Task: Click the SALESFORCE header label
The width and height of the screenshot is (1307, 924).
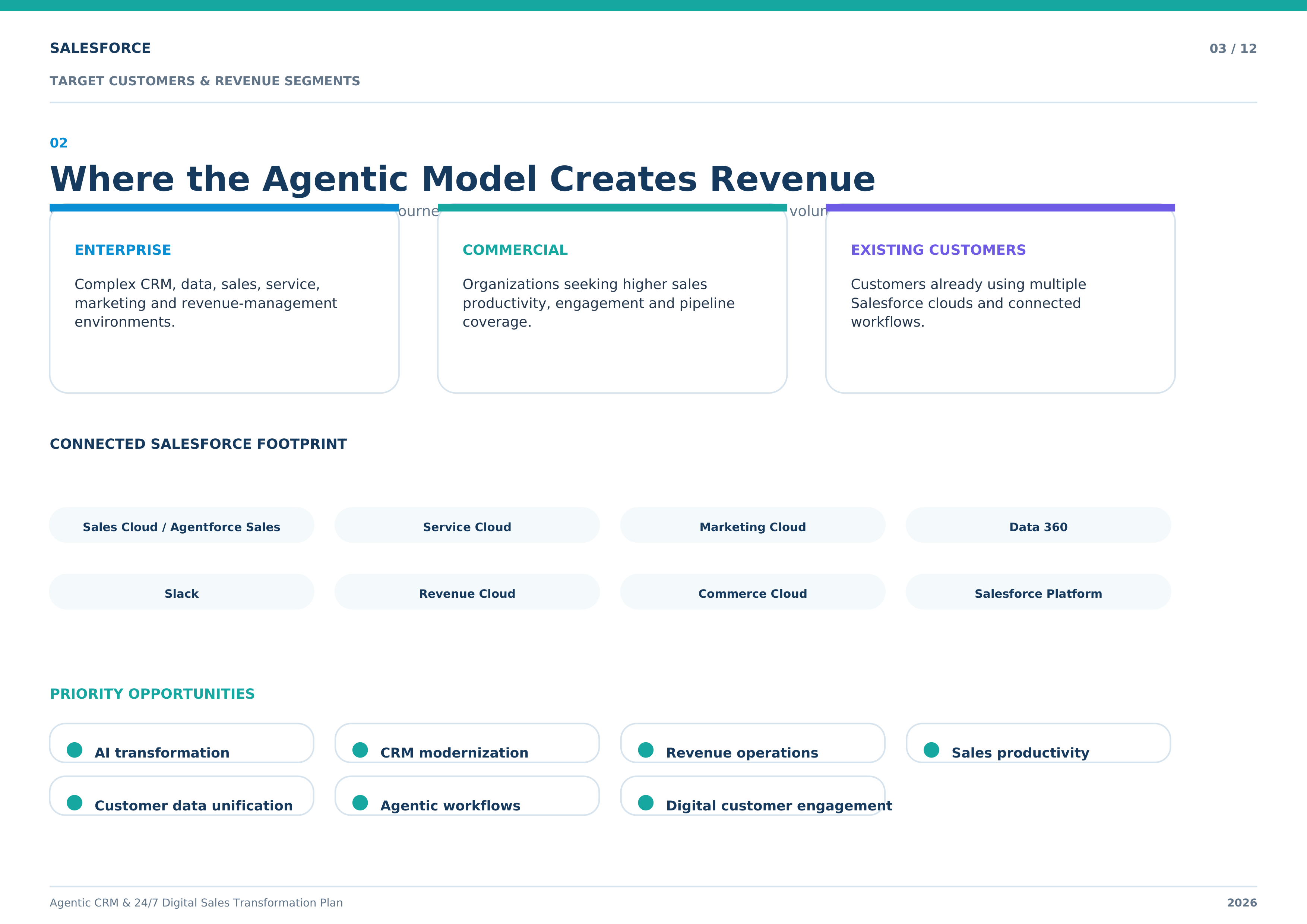Action: (100, 48)
